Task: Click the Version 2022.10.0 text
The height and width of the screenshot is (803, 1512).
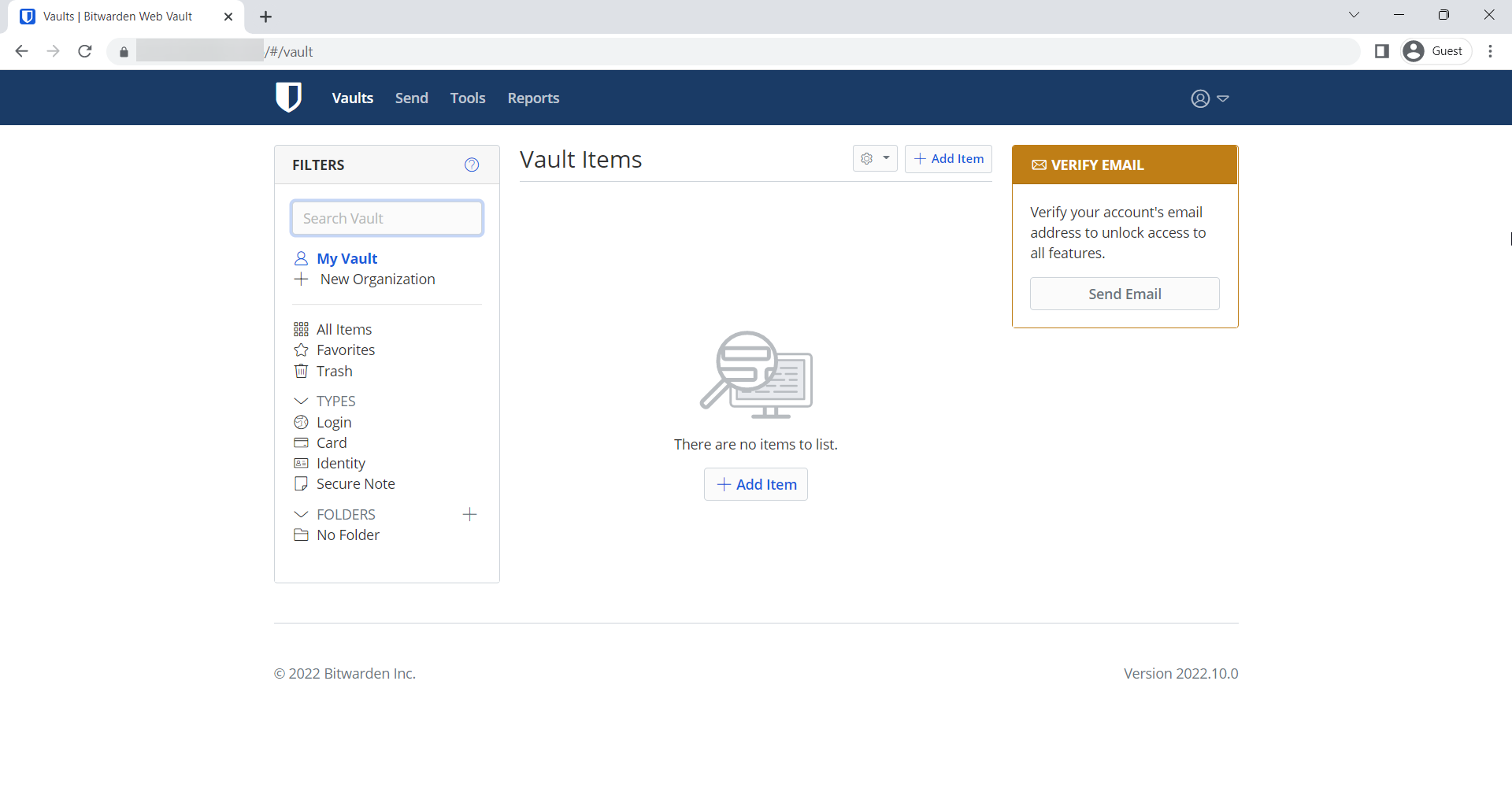Action: 1180,674
